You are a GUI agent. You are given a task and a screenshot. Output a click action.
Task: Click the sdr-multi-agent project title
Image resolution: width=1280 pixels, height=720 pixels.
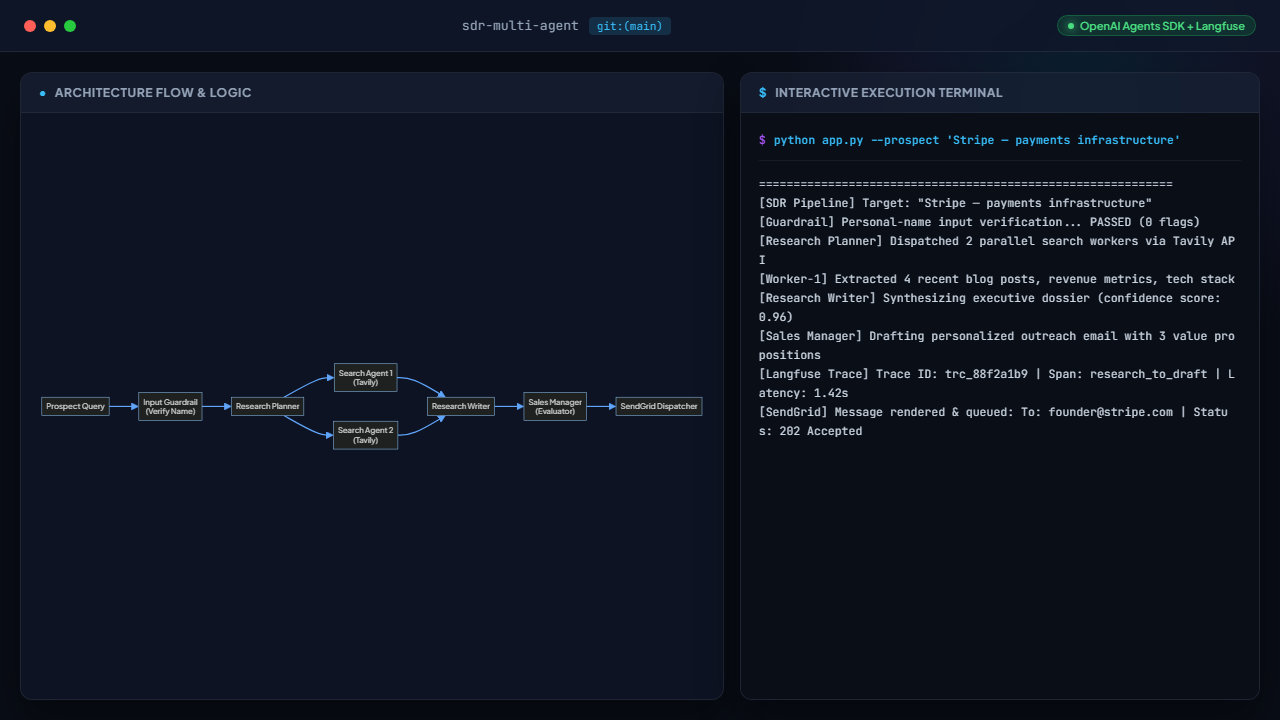coord(520,26)
